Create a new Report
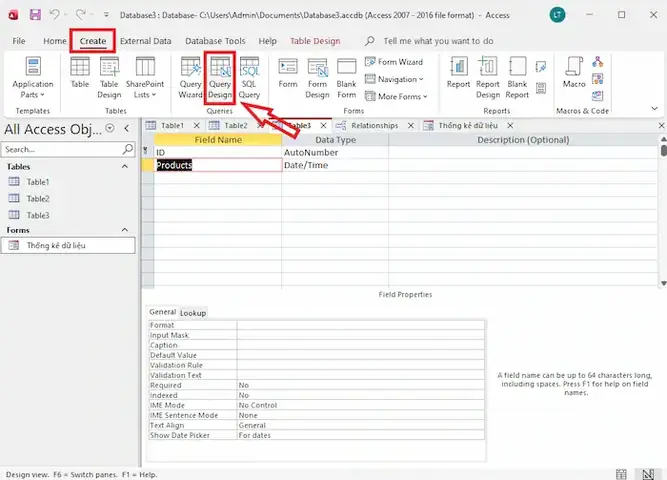 (x=458, y=72)
